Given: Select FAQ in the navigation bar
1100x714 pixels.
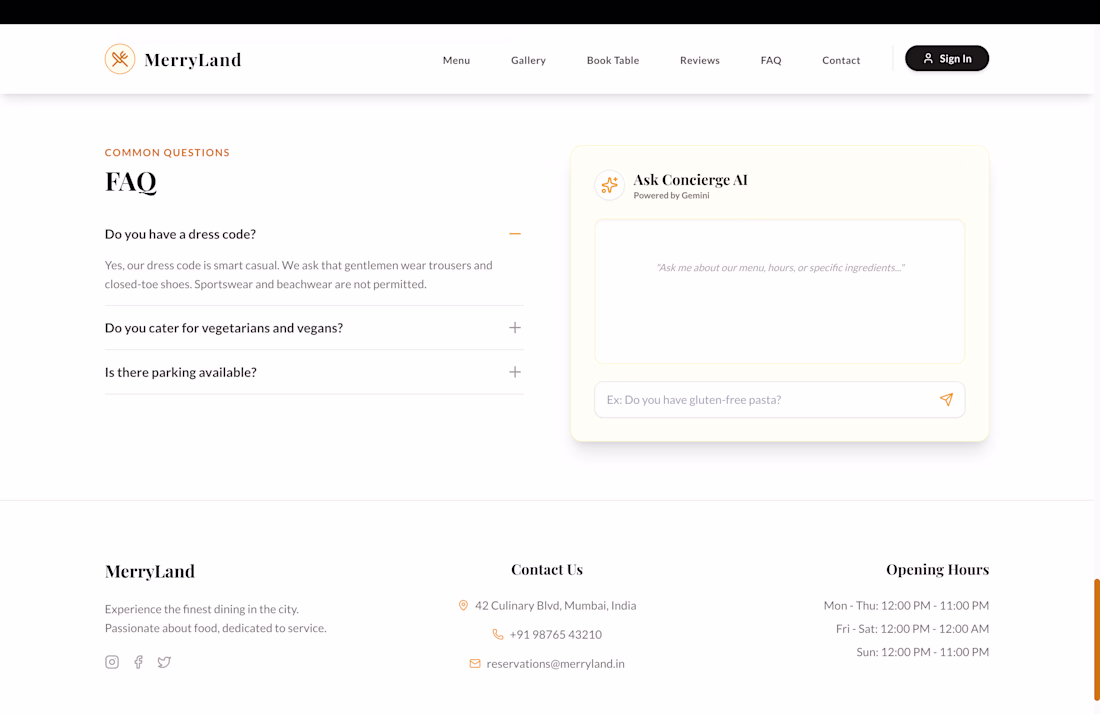Looking at the screenshot, I should click(770, 60).
